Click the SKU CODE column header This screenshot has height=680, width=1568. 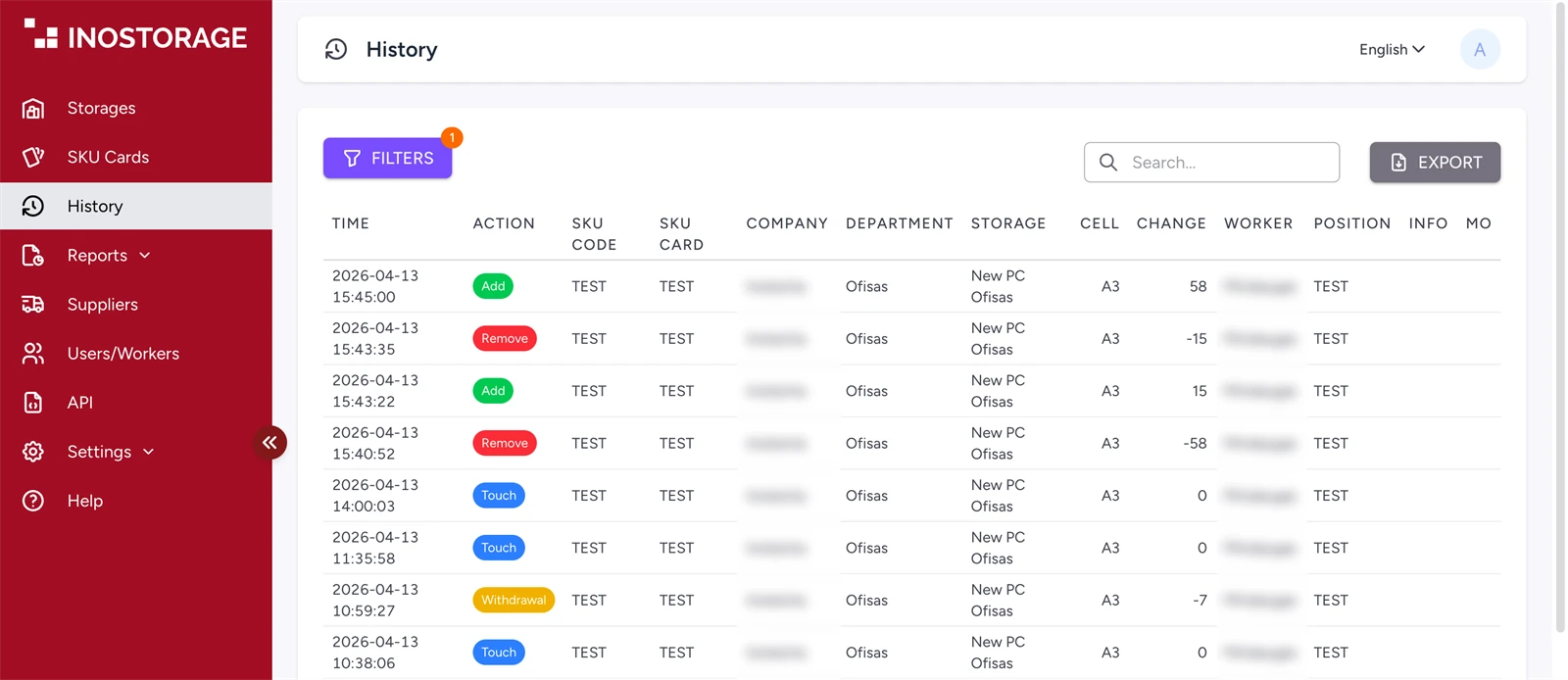pos(594,234)
